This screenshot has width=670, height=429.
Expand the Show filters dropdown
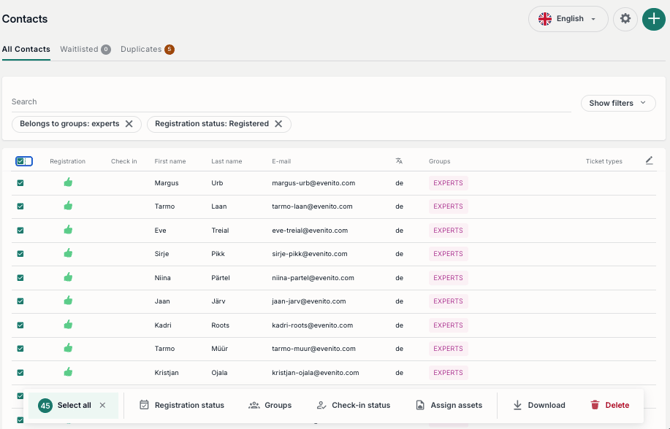coord(618,103)
